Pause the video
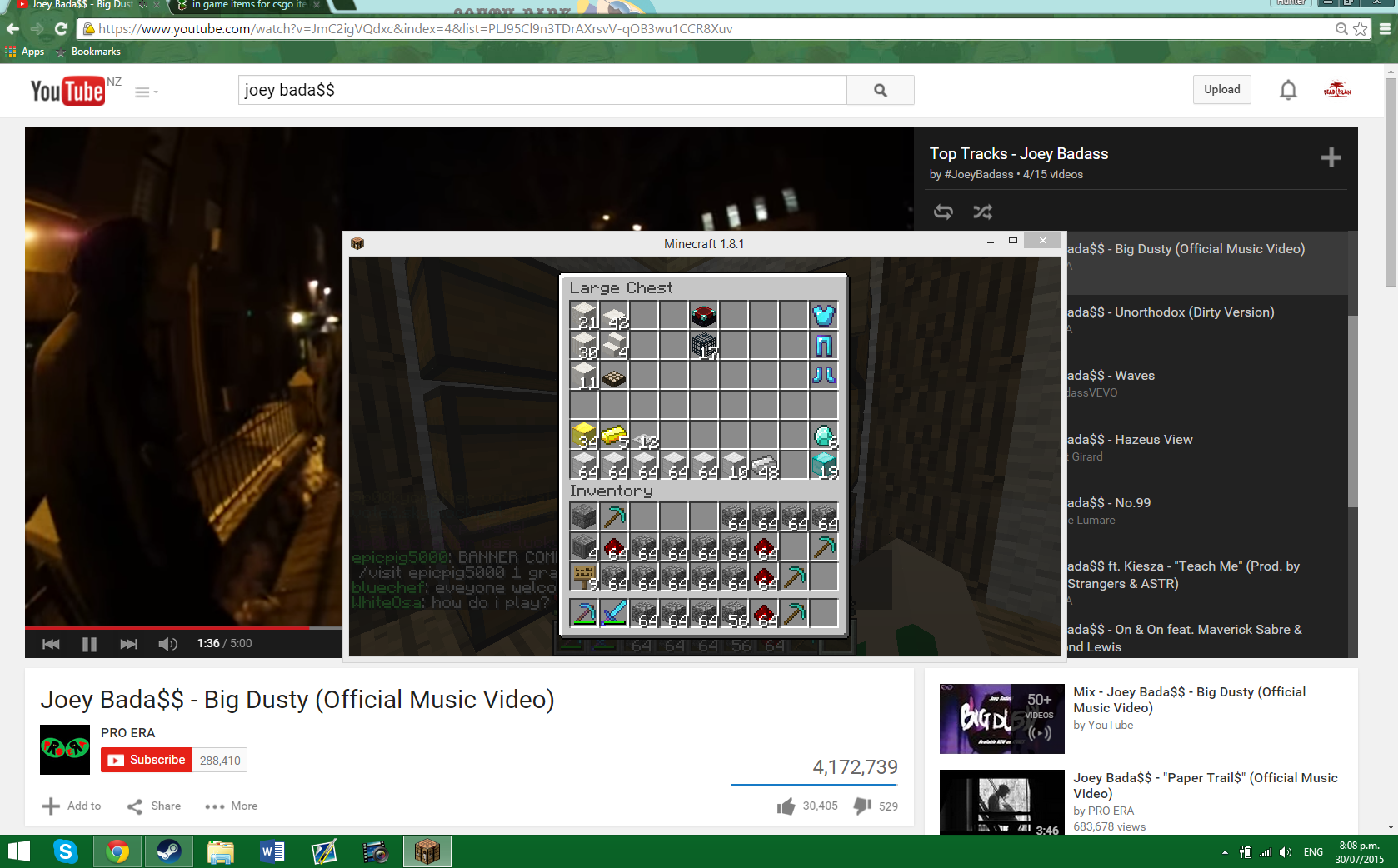Image resolution: width=1398 pixels, height=868 pixels. pyautogui.click(x=89, y=644)
